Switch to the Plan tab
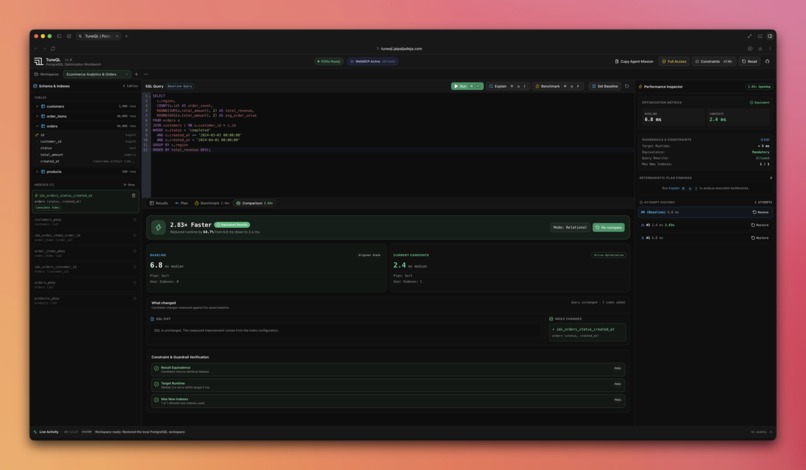Screen dimensions: 806x470 (181, 203)
